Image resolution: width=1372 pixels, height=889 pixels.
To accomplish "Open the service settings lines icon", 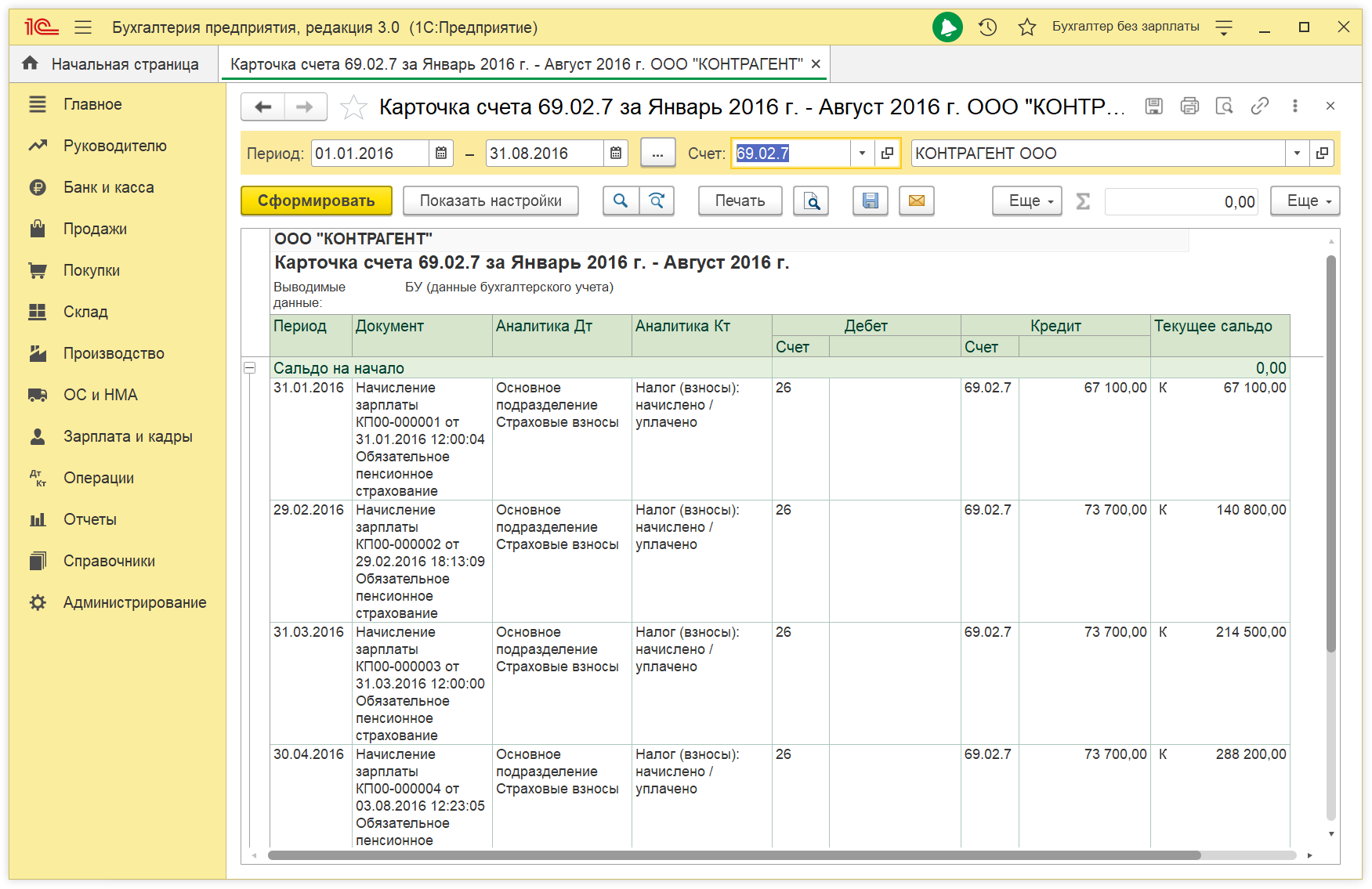I will [x=1224, y=27].
